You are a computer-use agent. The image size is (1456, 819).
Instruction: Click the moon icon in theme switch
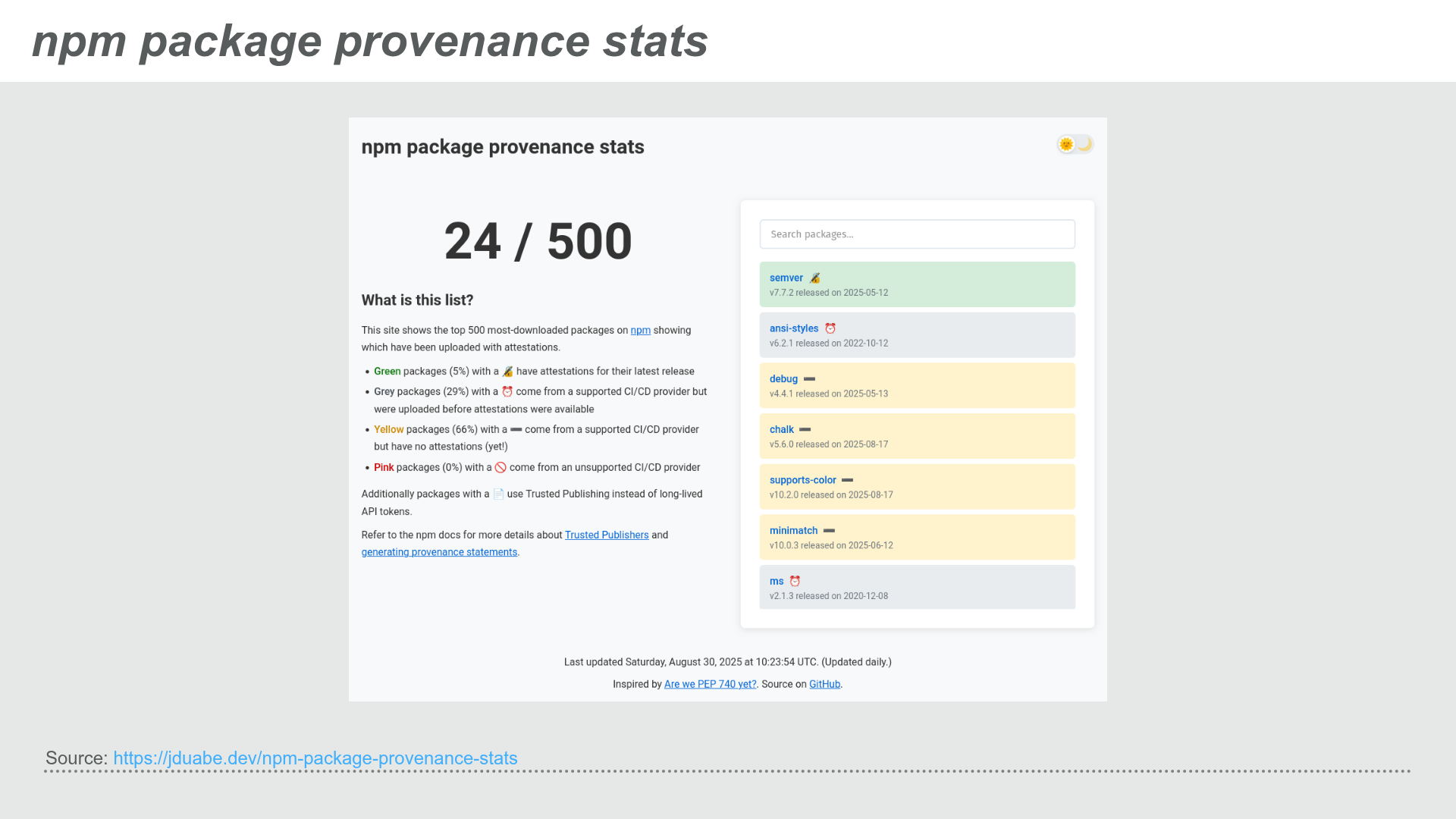click(1084, 144)
